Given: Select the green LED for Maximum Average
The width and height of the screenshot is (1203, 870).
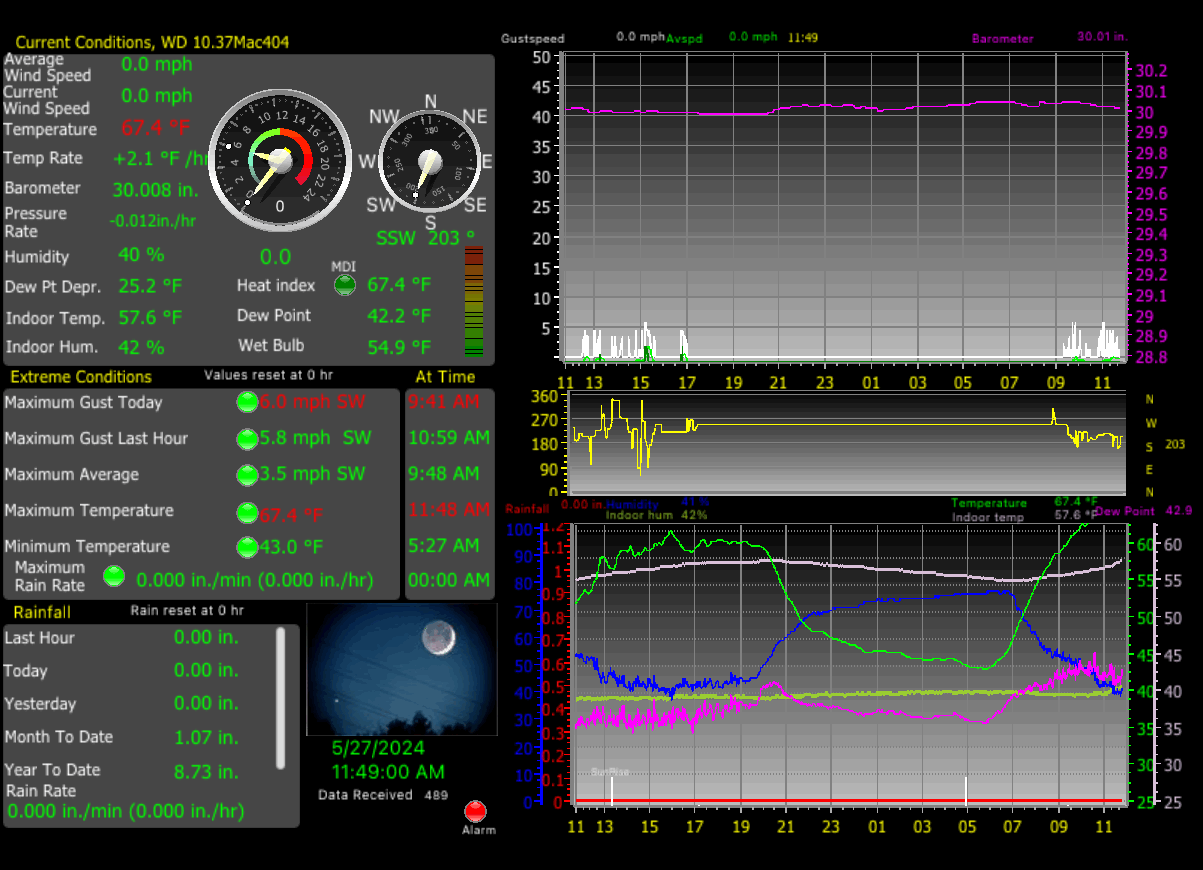Looking at the screenshot, I should click(x=246, y=474).
